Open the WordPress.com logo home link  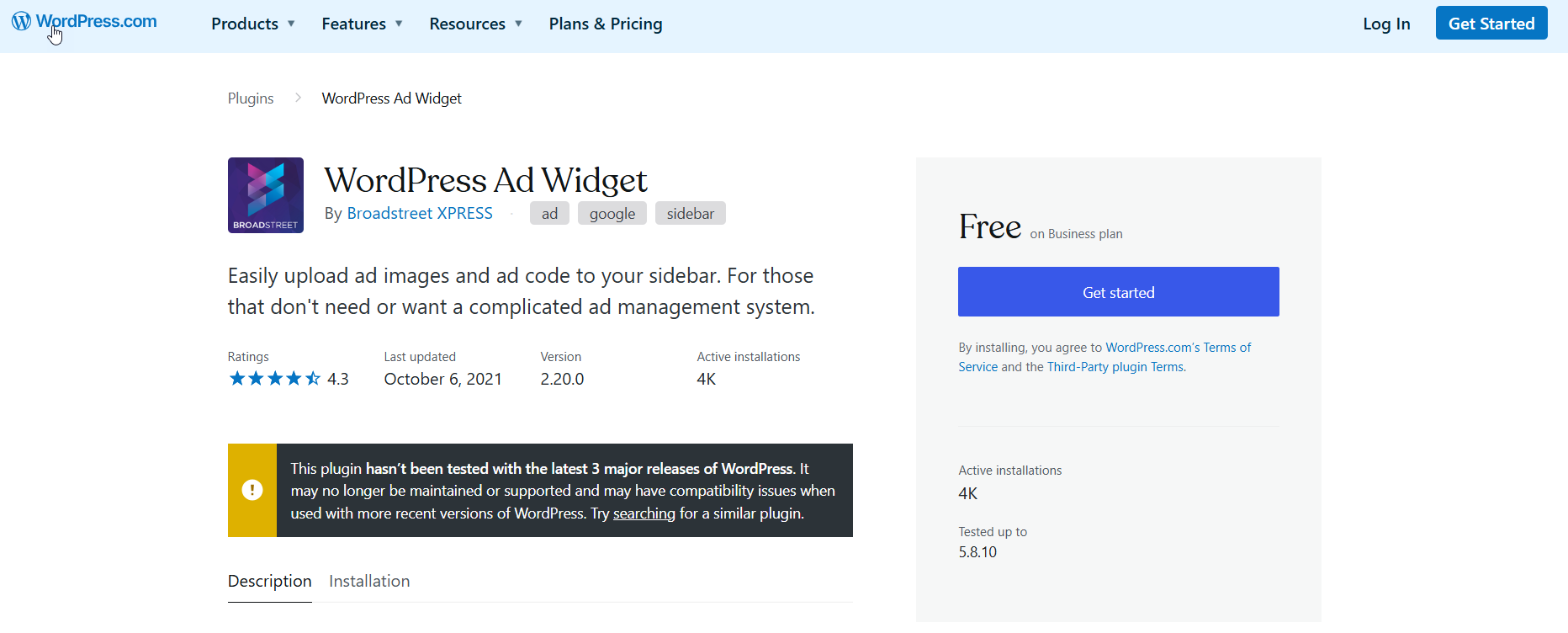tap(84, 22)
